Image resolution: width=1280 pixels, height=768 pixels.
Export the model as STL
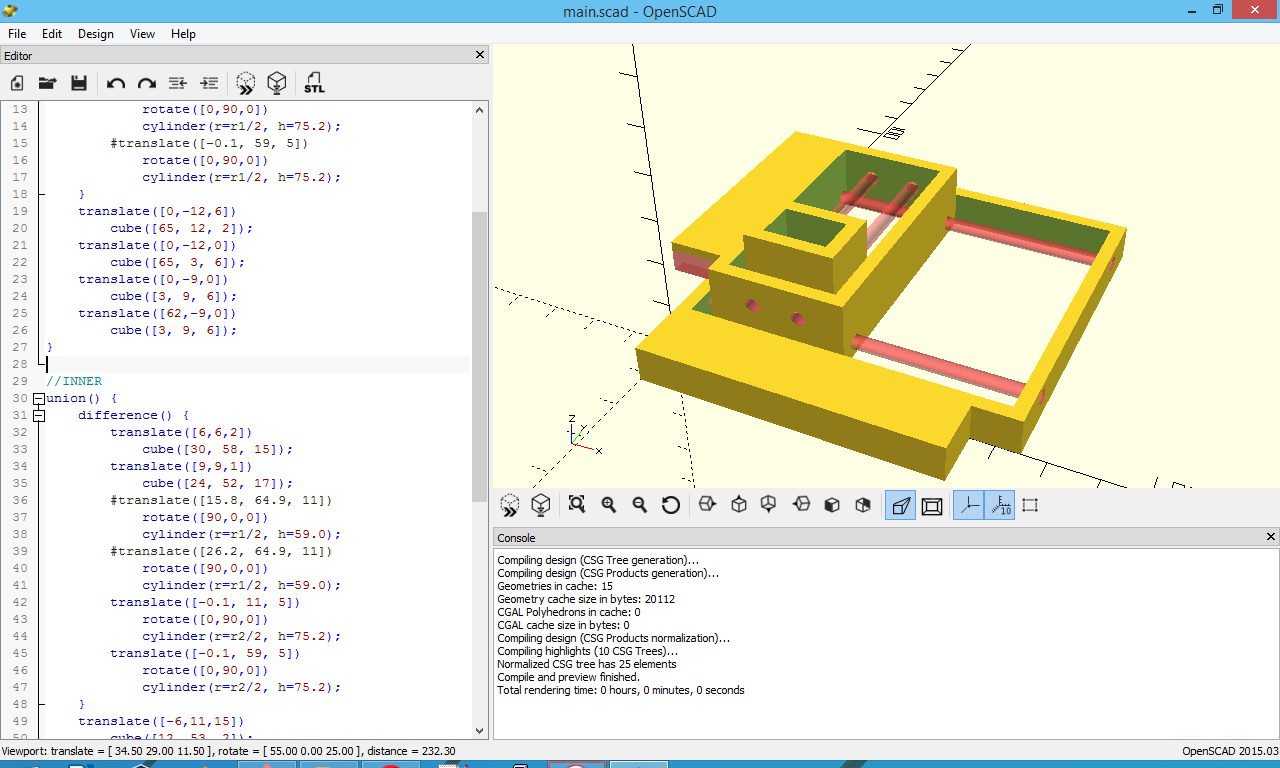tap(314, 83)
